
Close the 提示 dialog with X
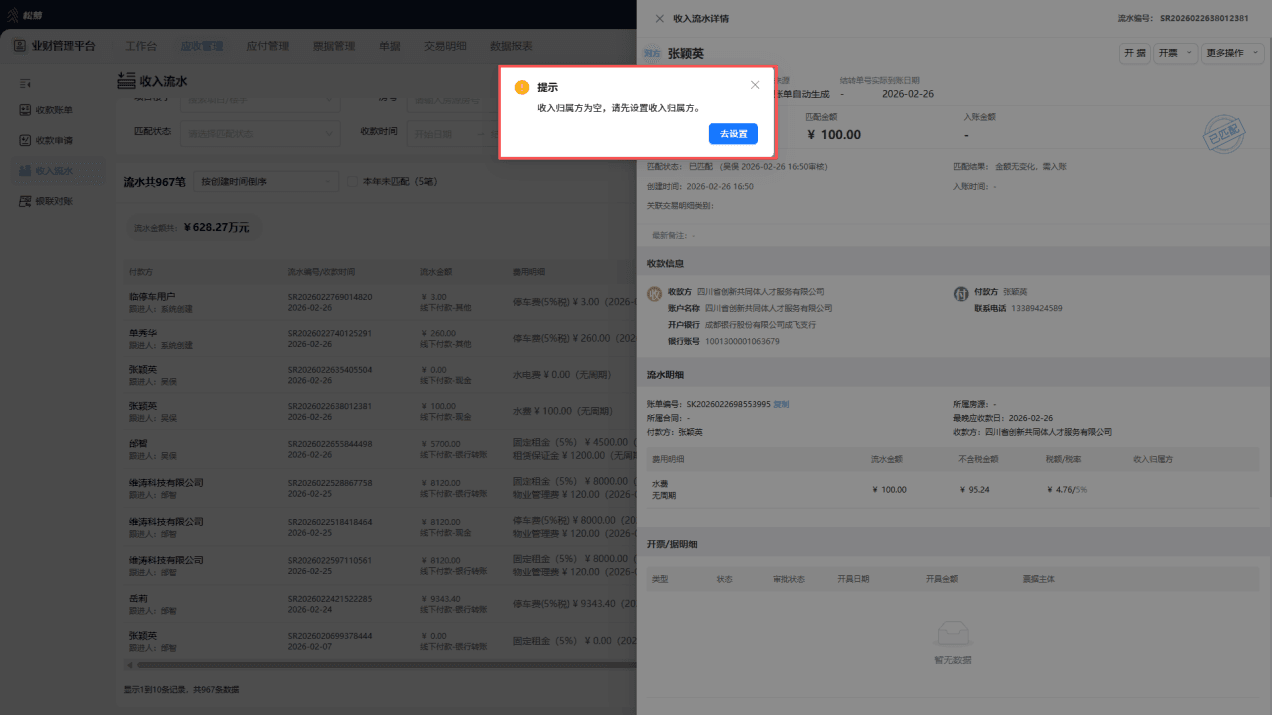tap(755, 85)
